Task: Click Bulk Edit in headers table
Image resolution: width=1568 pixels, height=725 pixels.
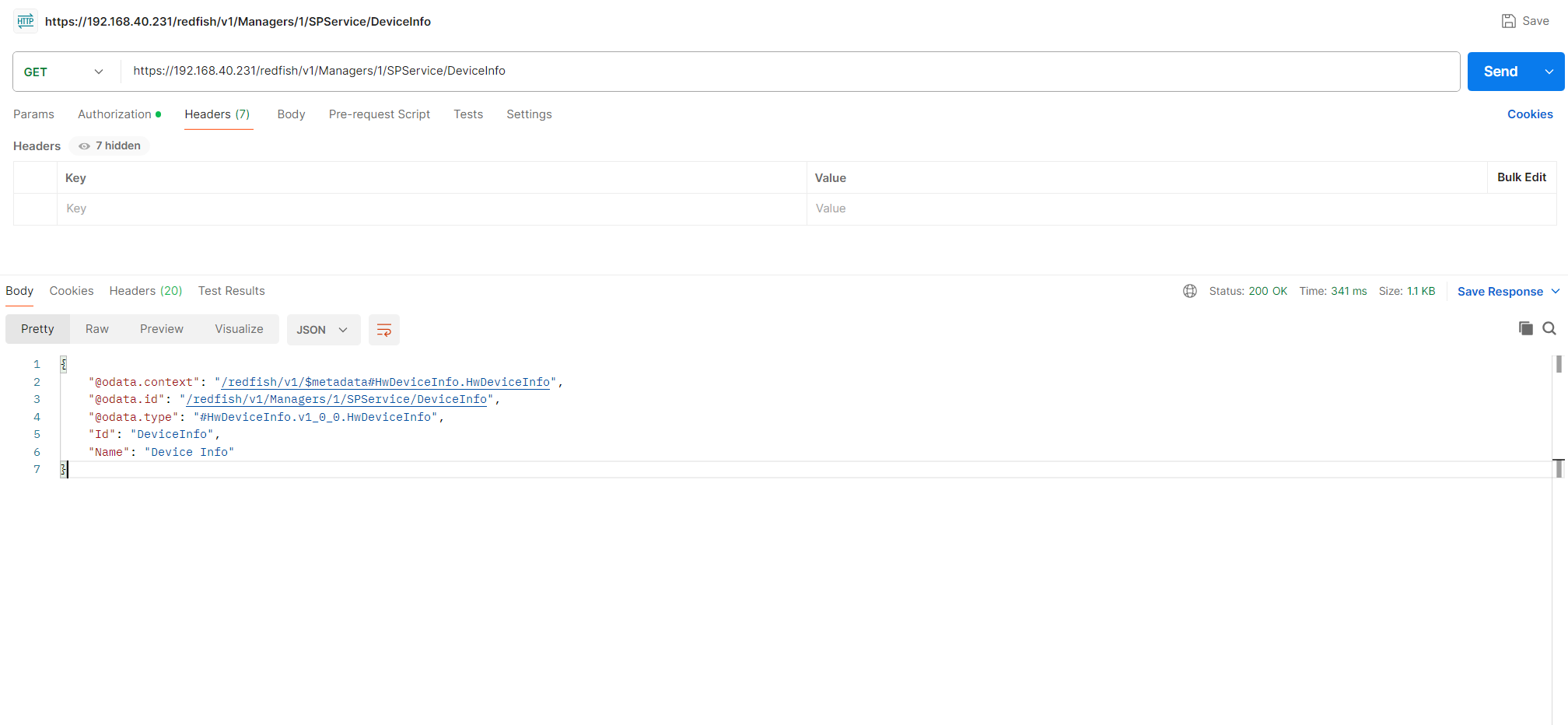Action: point(1521,177)
